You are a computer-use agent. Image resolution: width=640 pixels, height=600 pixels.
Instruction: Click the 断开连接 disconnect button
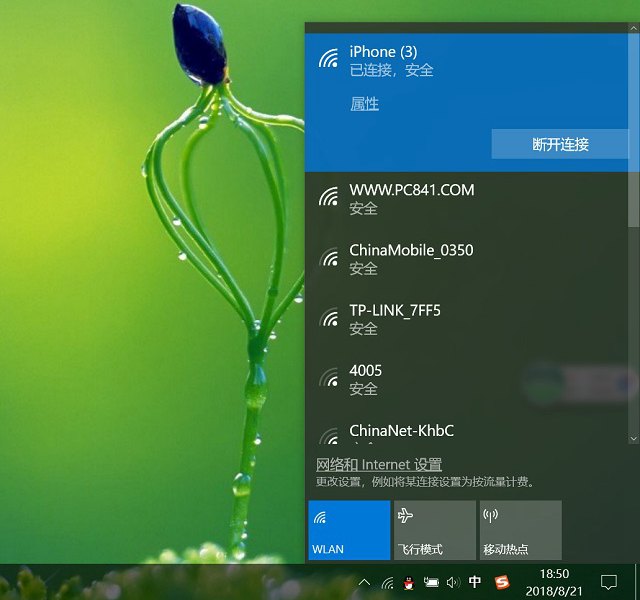tap(560, 144)
